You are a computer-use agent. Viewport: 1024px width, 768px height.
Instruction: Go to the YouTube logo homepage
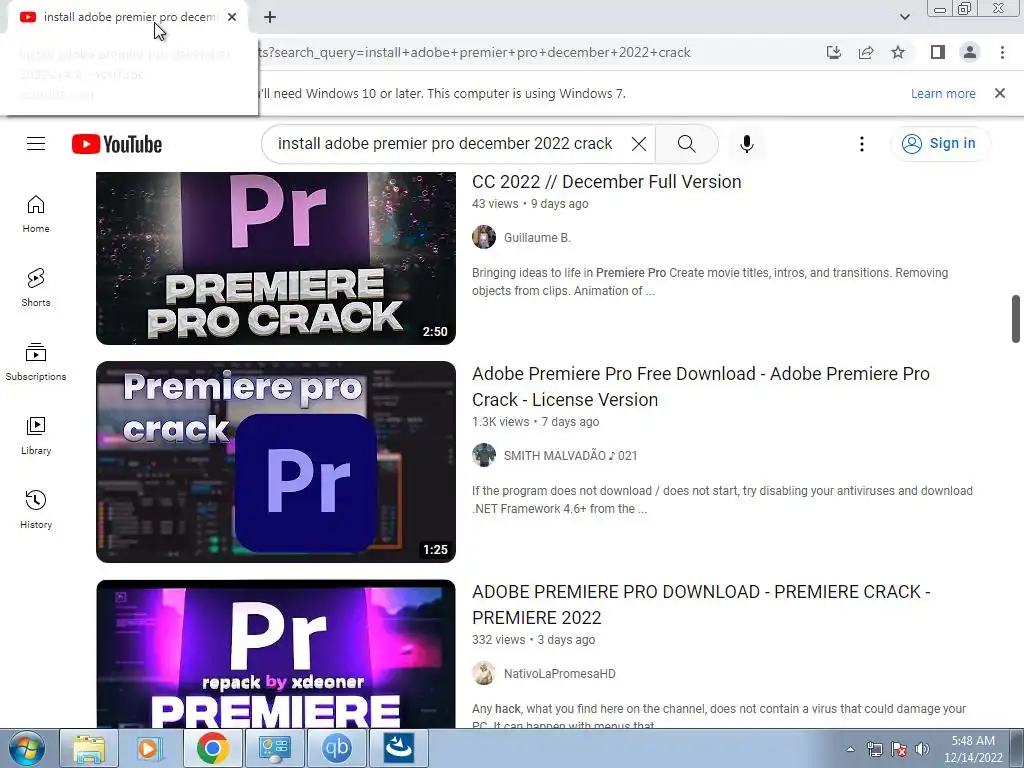(x=117, y=144)
